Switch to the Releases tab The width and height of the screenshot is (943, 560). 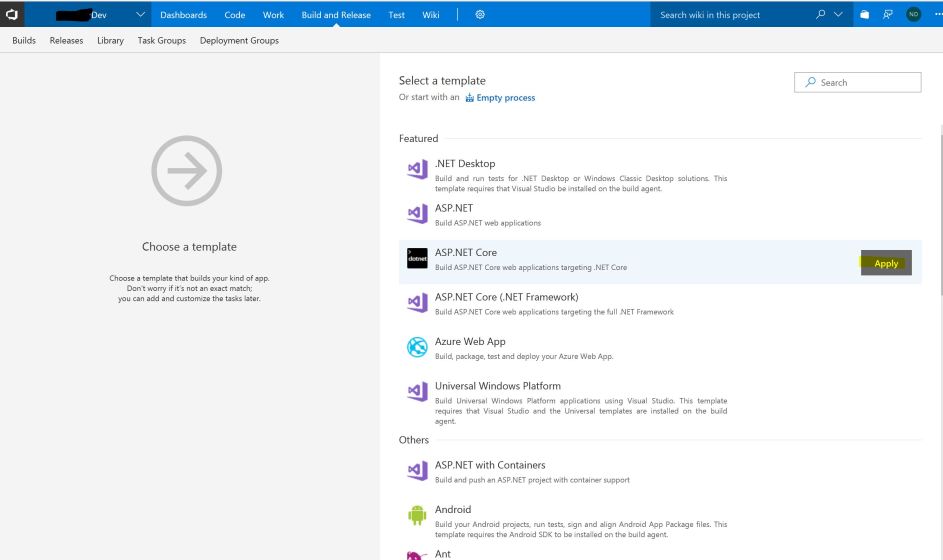tap(67, 41)
